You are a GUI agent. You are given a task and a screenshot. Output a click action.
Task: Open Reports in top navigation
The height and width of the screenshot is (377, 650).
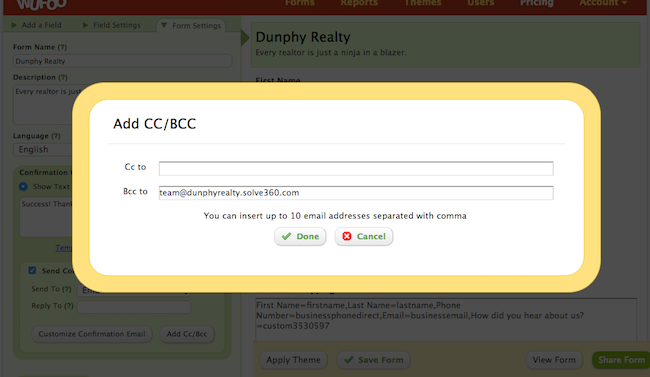(359, 3)
